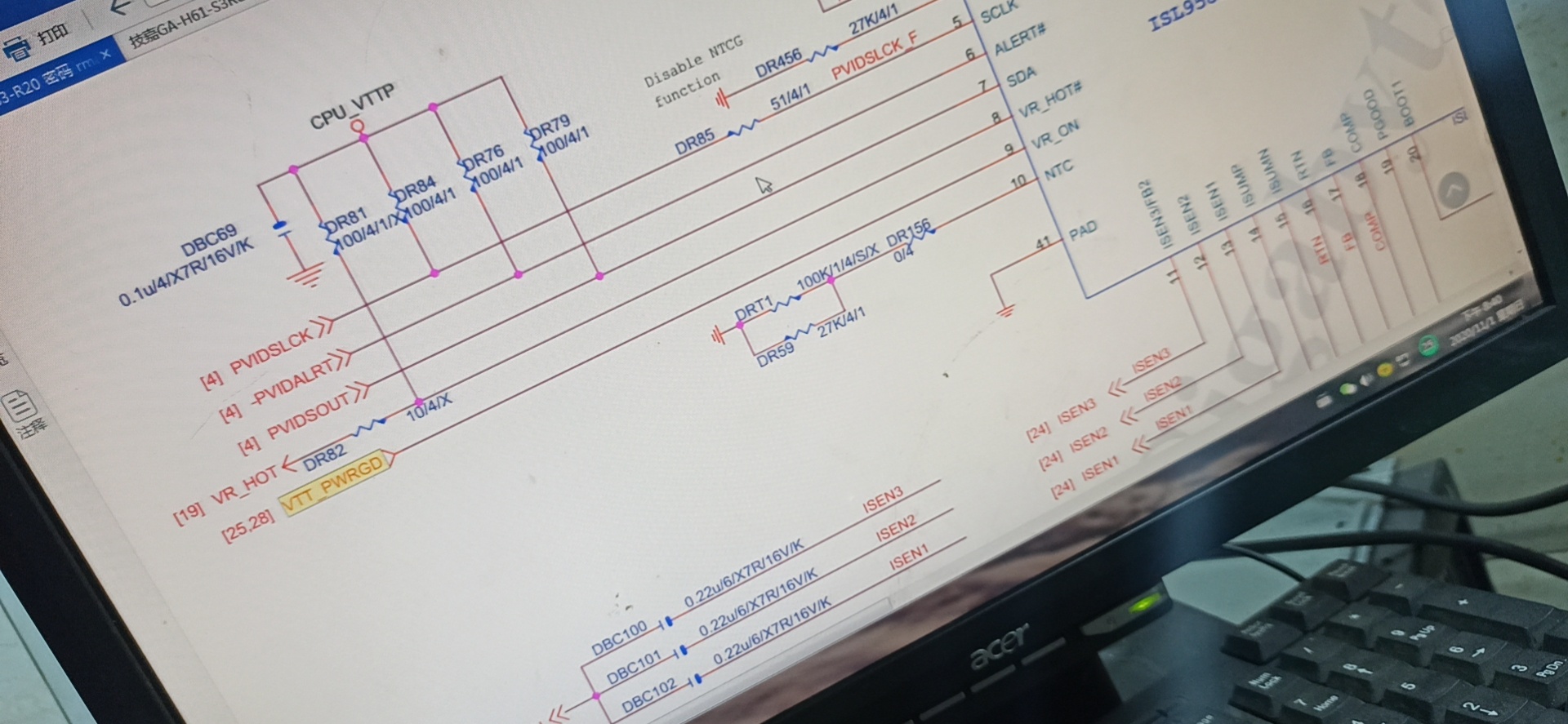Click pin name ISUMP

(x=1245, y=187)
